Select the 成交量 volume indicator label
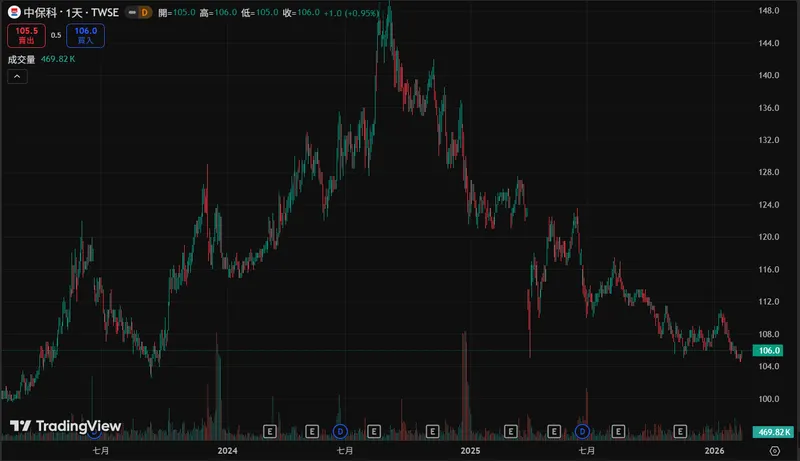 click(x=21, y=59)
